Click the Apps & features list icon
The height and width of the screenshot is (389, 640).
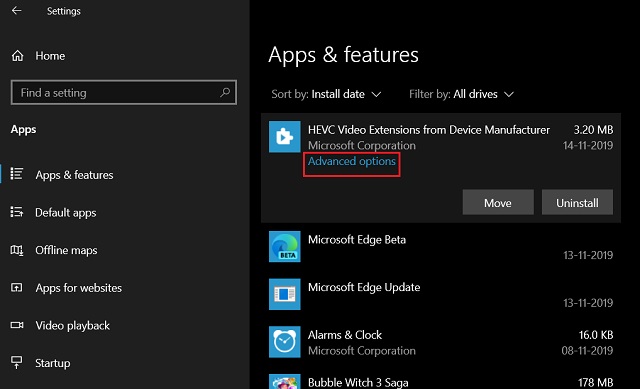coord(17,174)
